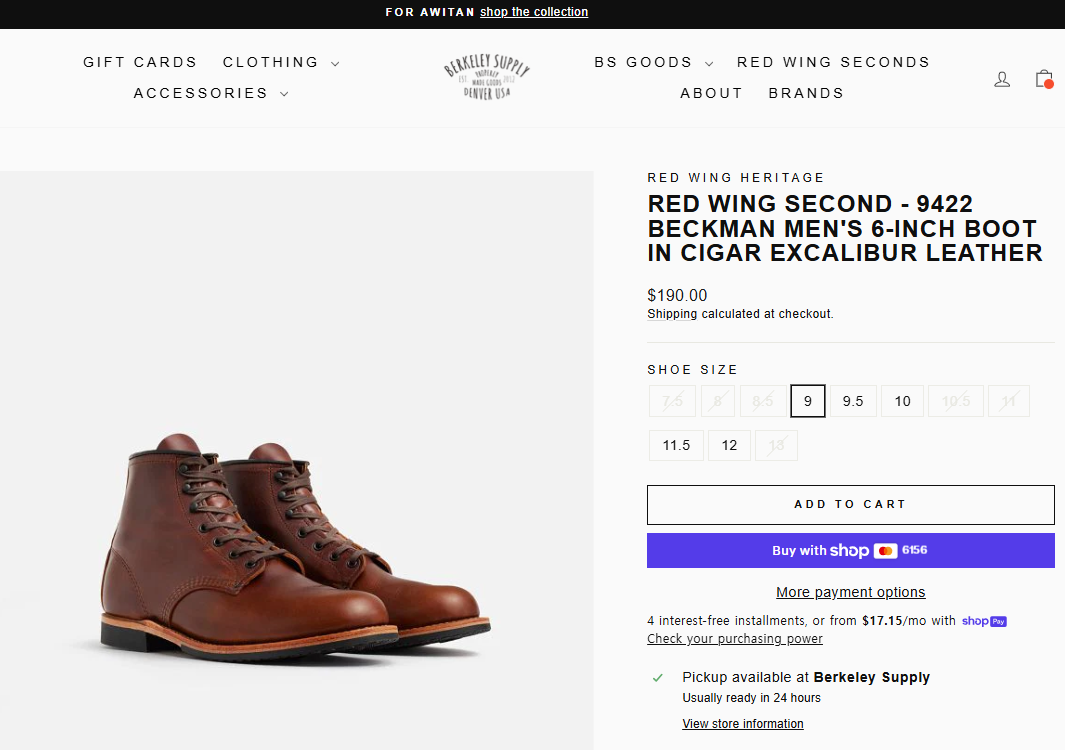
Task: Open the BS Goods dropdown menu
Action: (x=653, y=62)
